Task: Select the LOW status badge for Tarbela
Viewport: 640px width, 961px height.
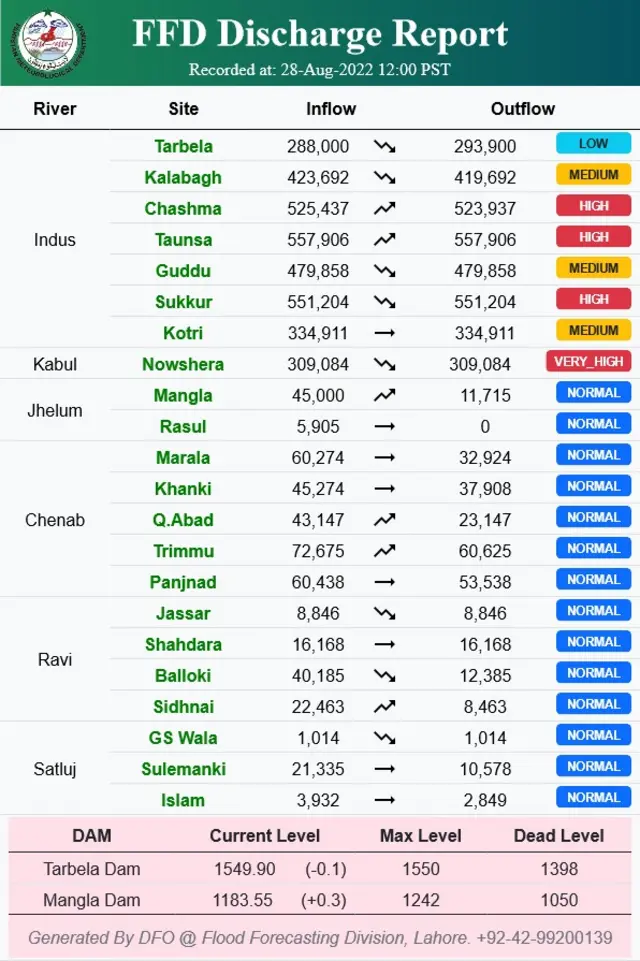Action: click(x=593, y=143)
